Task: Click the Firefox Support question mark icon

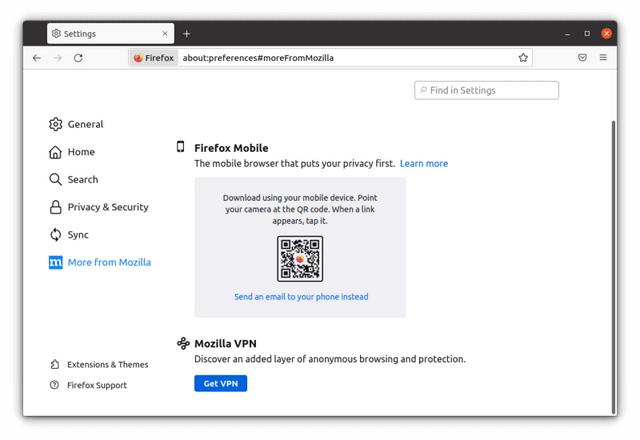Action: coord(54,384)
